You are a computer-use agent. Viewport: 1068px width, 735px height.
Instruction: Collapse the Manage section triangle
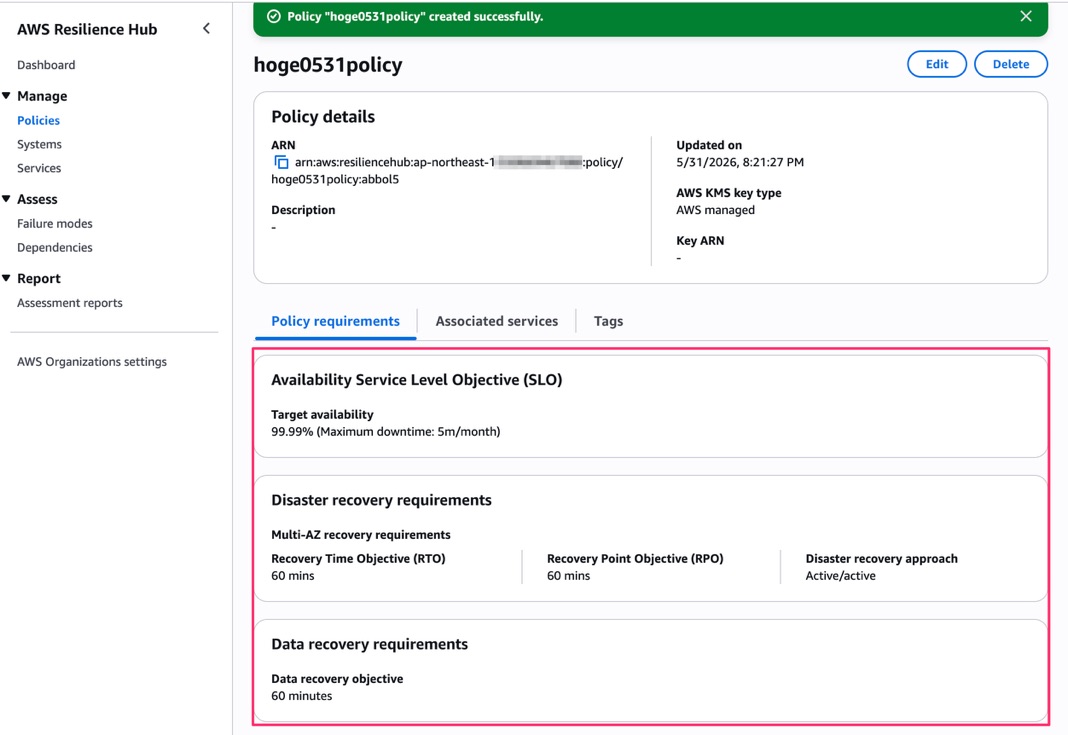pos(6,96)
